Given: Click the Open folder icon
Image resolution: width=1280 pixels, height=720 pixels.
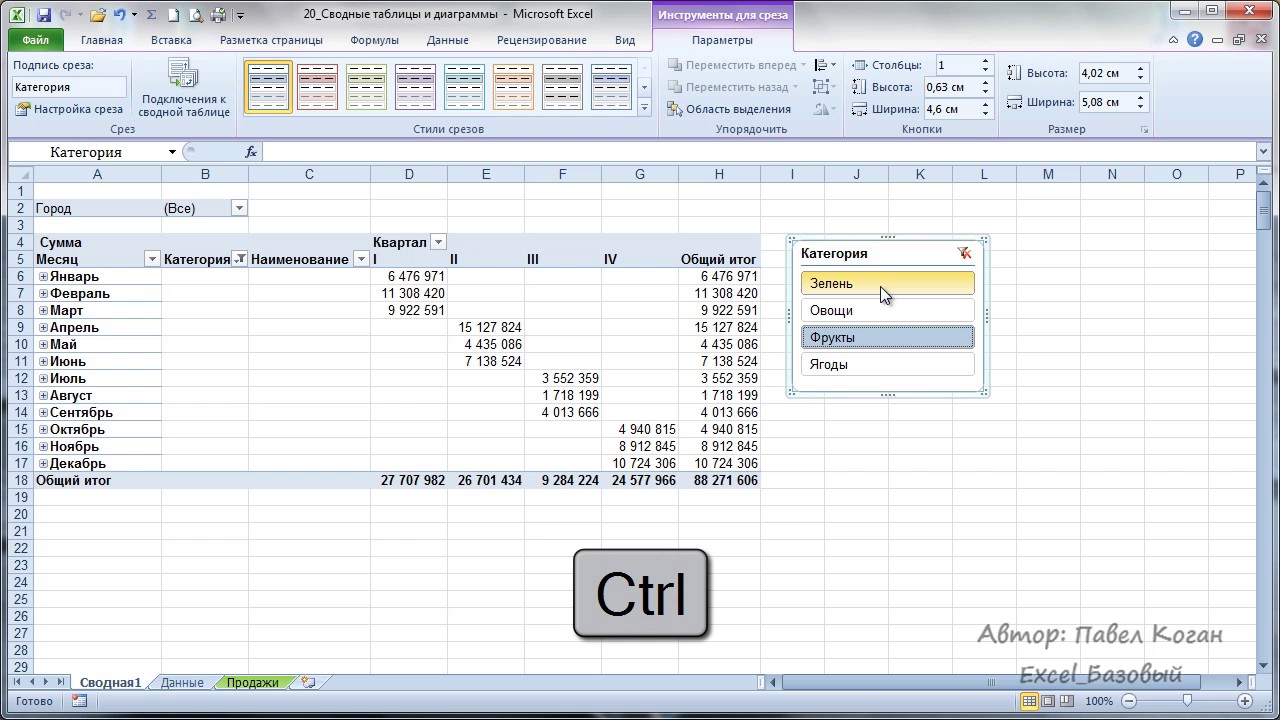Looking at the screenshot, I should pos(97,15).
